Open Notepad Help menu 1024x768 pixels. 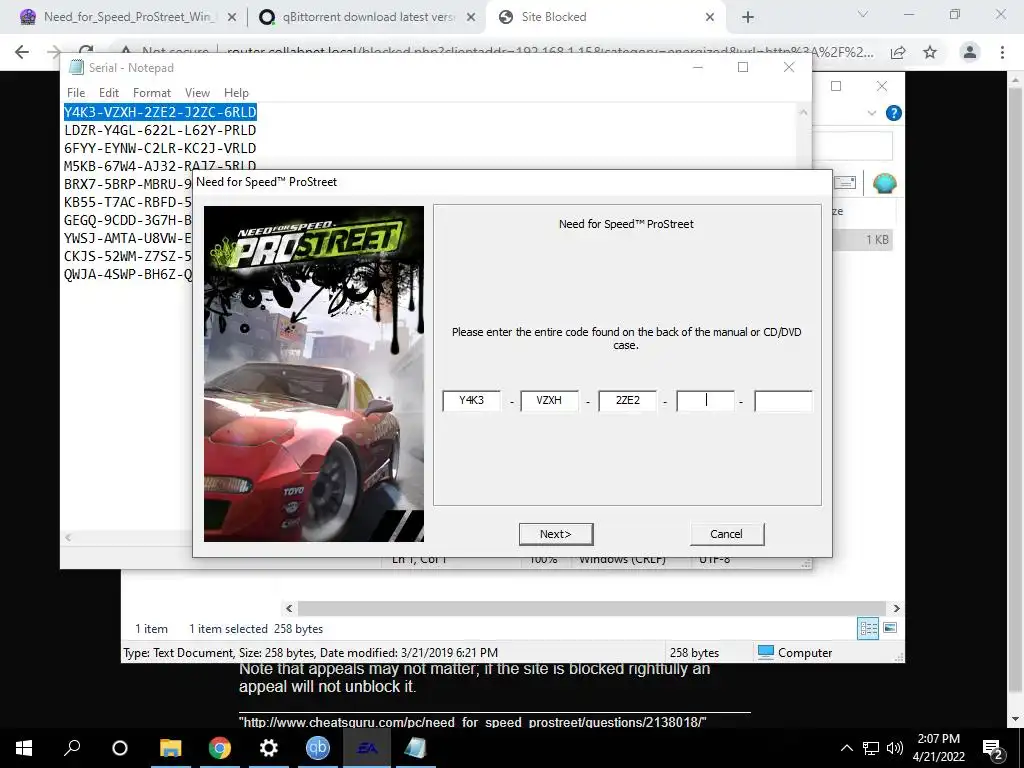tap(236, 93)
